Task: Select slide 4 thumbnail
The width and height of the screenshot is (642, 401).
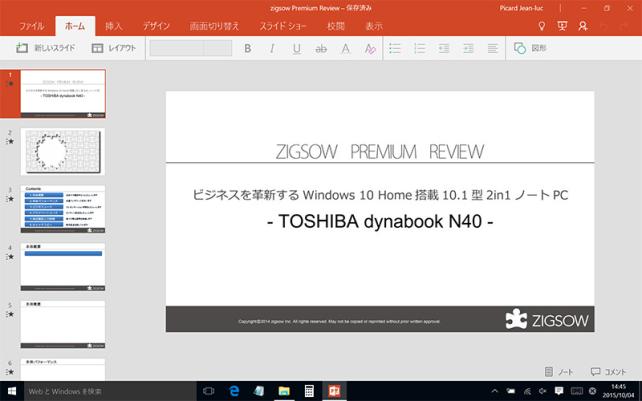Action: pos(63,267)
